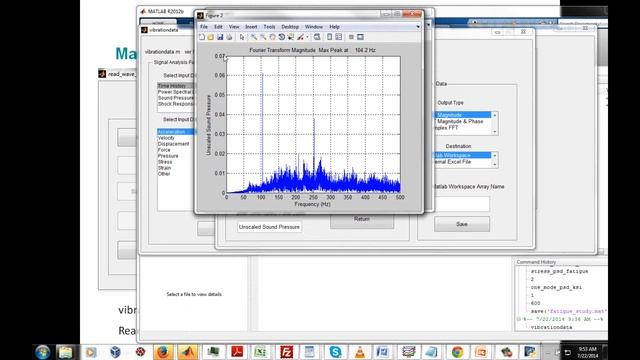
Task: Open Firefox from the taskbar
Action: pyautogui.click(x=163, y=352)
